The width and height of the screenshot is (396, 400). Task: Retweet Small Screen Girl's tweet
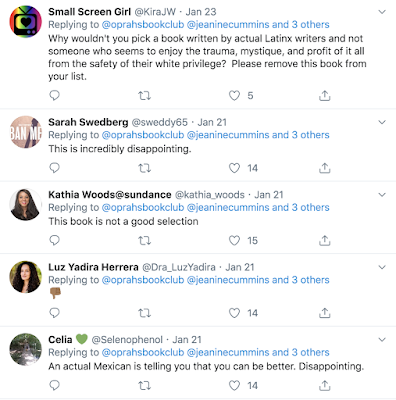pyautogui.click(x=144, y=96)
